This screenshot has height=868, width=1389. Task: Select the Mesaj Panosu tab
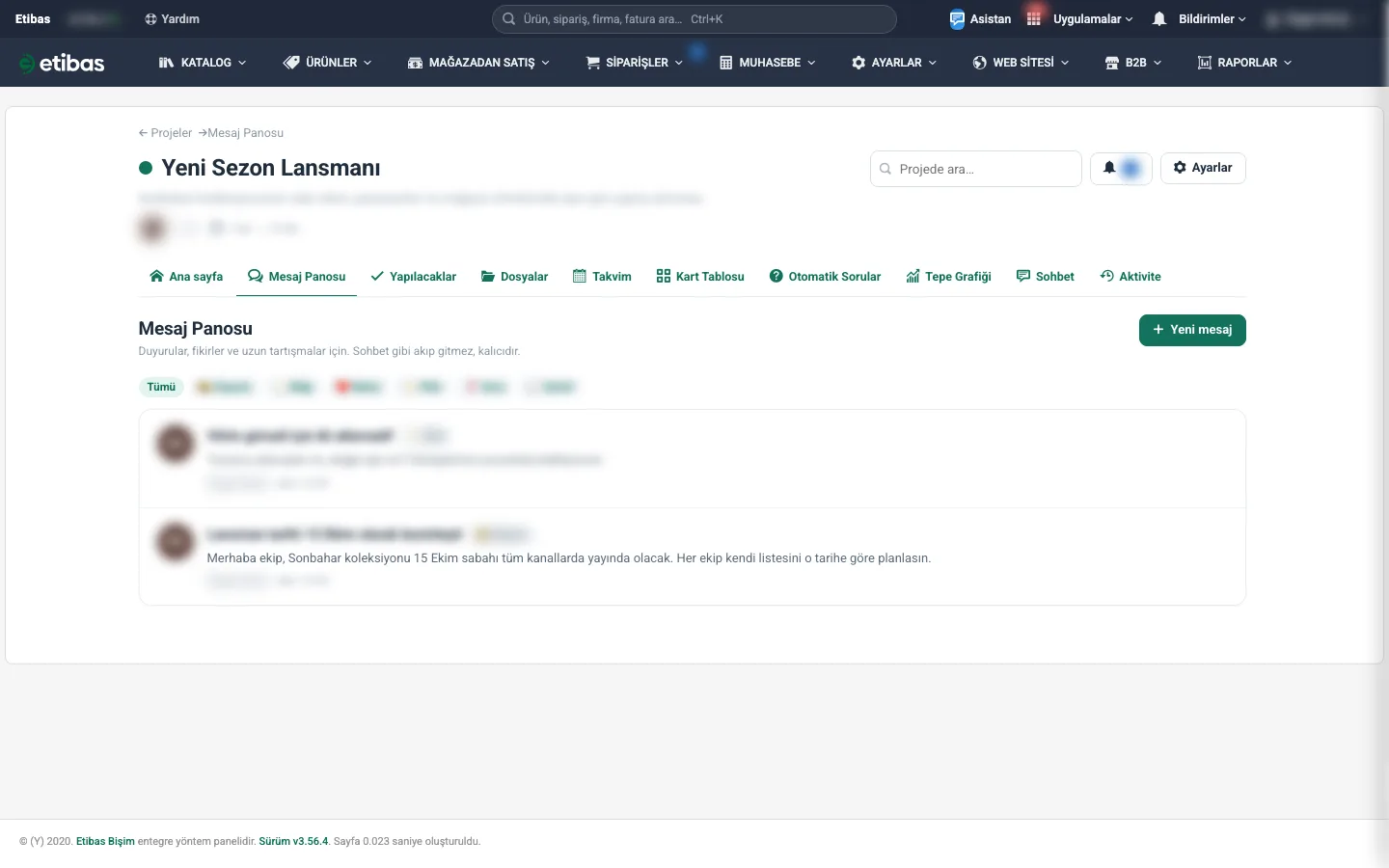click(296, 277)
